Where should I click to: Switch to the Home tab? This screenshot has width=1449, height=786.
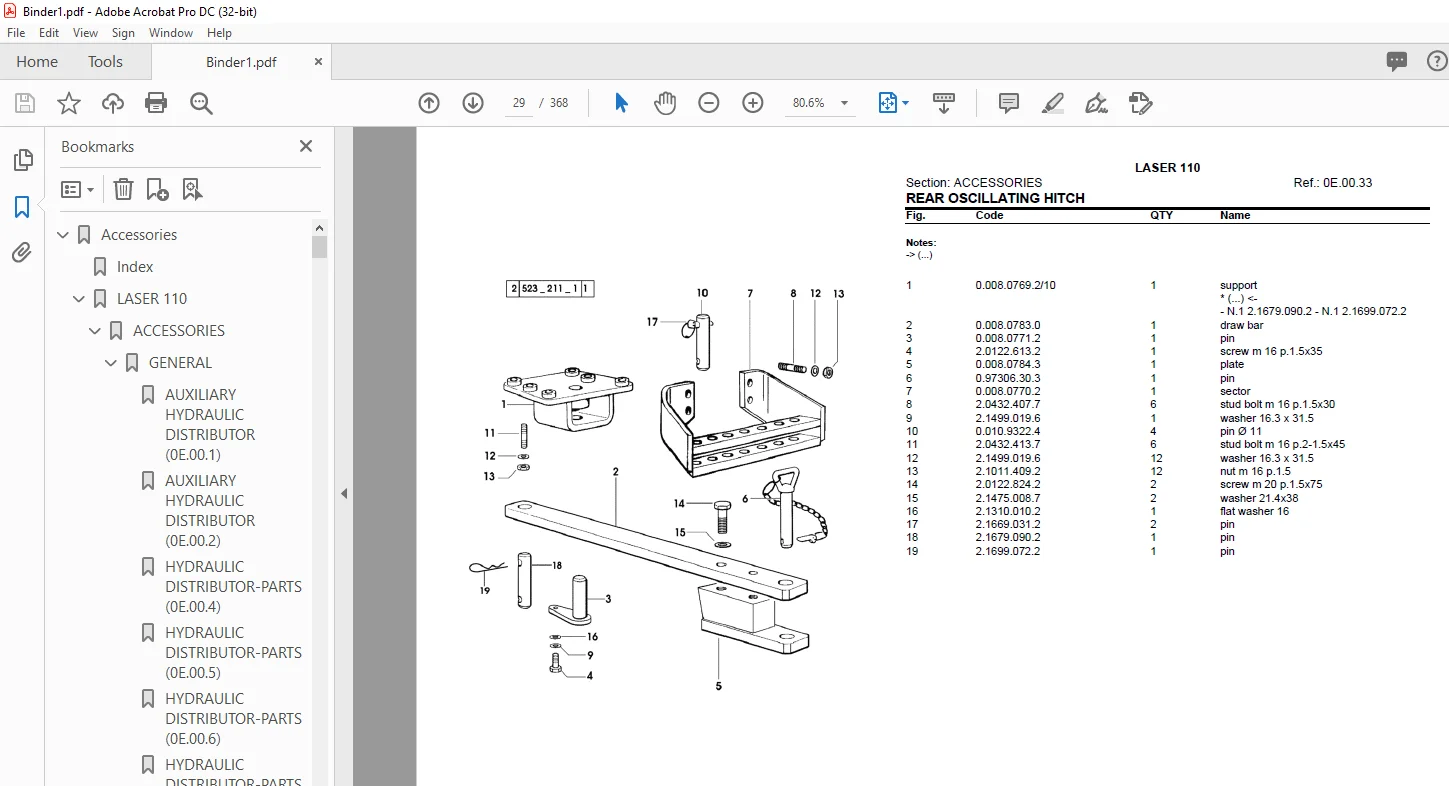(37, 62)
